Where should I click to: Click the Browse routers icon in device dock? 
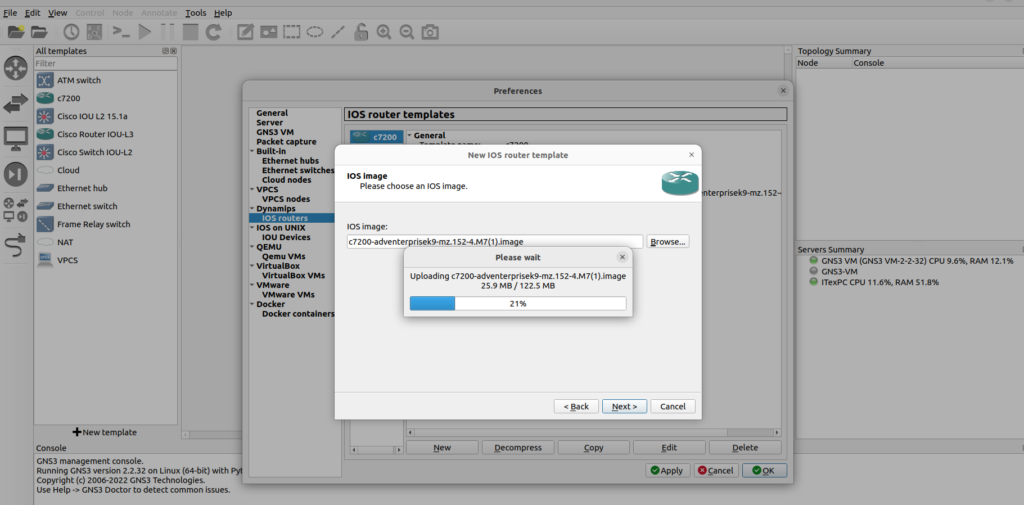16,68
